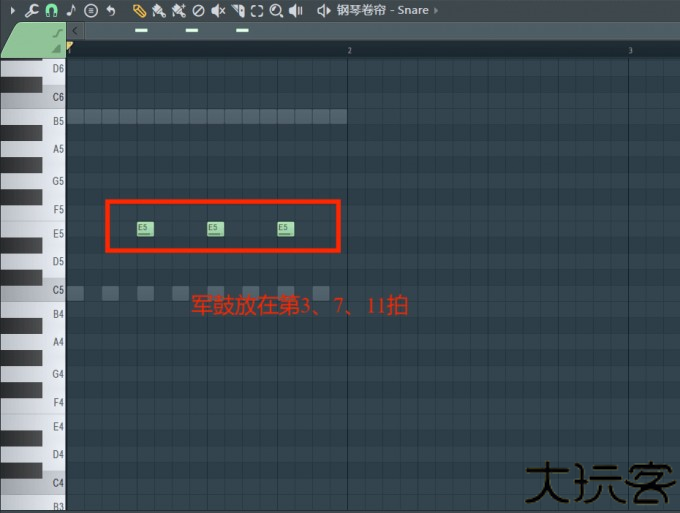Select the paint brush tool
This screenshot has height=513, width=680.
tap(158, 10)
